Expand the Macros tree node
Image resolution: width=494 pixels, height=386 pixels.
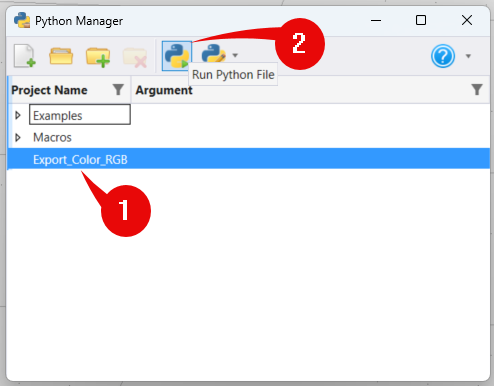pos(18,137)
